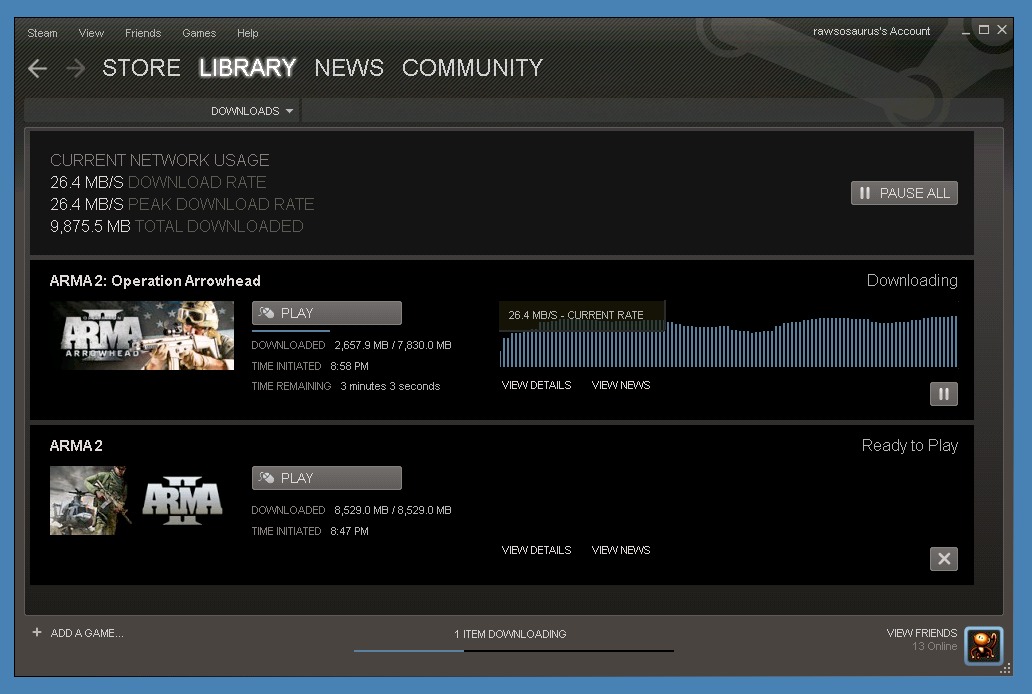Viewport: 1032px width, 694px height.
Task: Click the 8:58 PM time initiated value
Action: [x=349, y=366]
